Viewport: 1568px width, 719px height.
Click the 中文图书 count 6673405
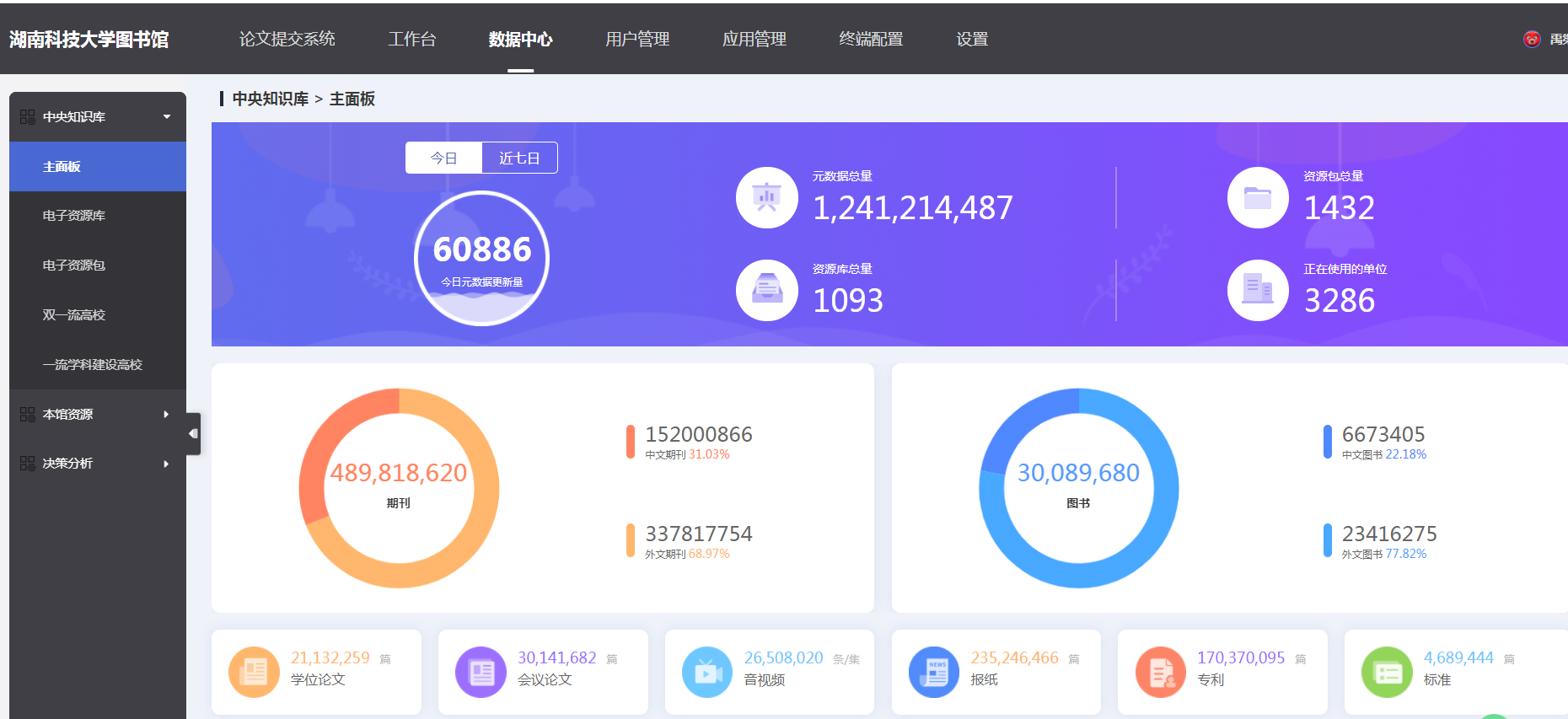click(1383, 434)
